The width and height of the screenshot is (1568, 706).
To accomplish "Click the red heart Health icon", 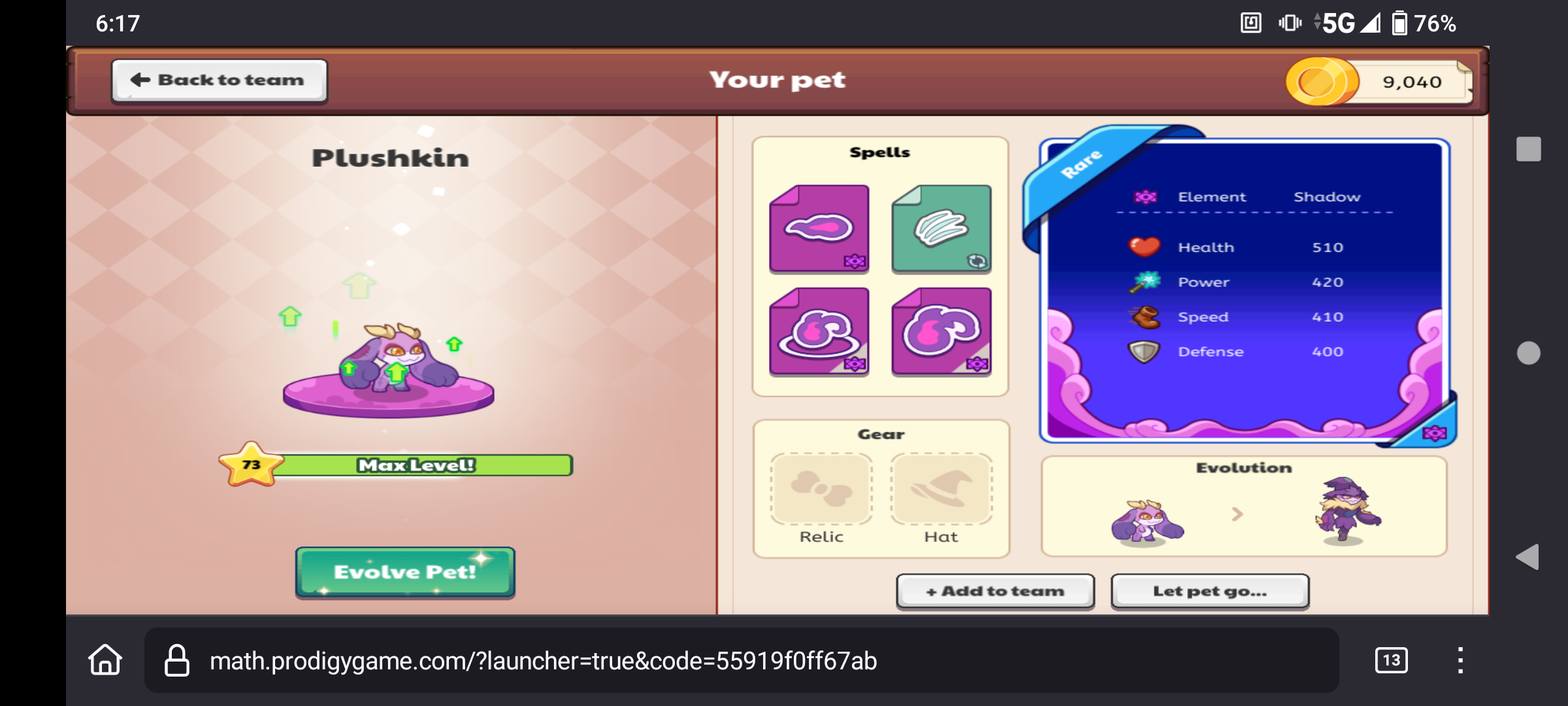I will point(1144,247).
